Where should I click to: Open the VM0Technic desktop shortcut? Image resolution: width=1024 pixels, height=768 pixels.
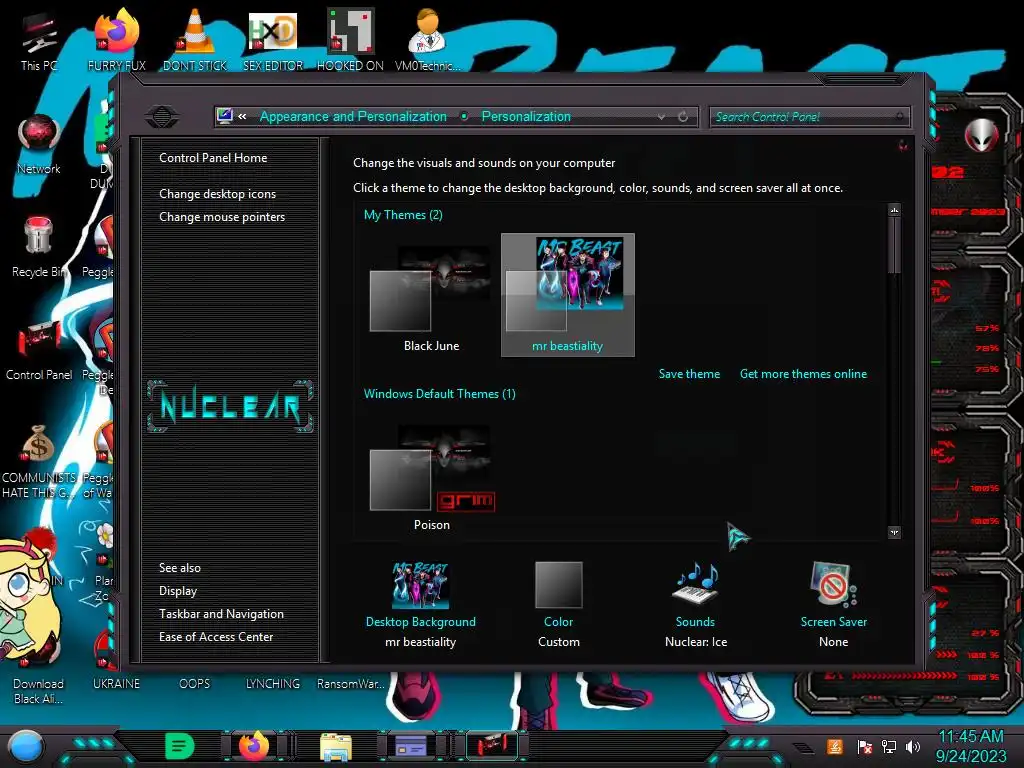click(x=428, y=40)
